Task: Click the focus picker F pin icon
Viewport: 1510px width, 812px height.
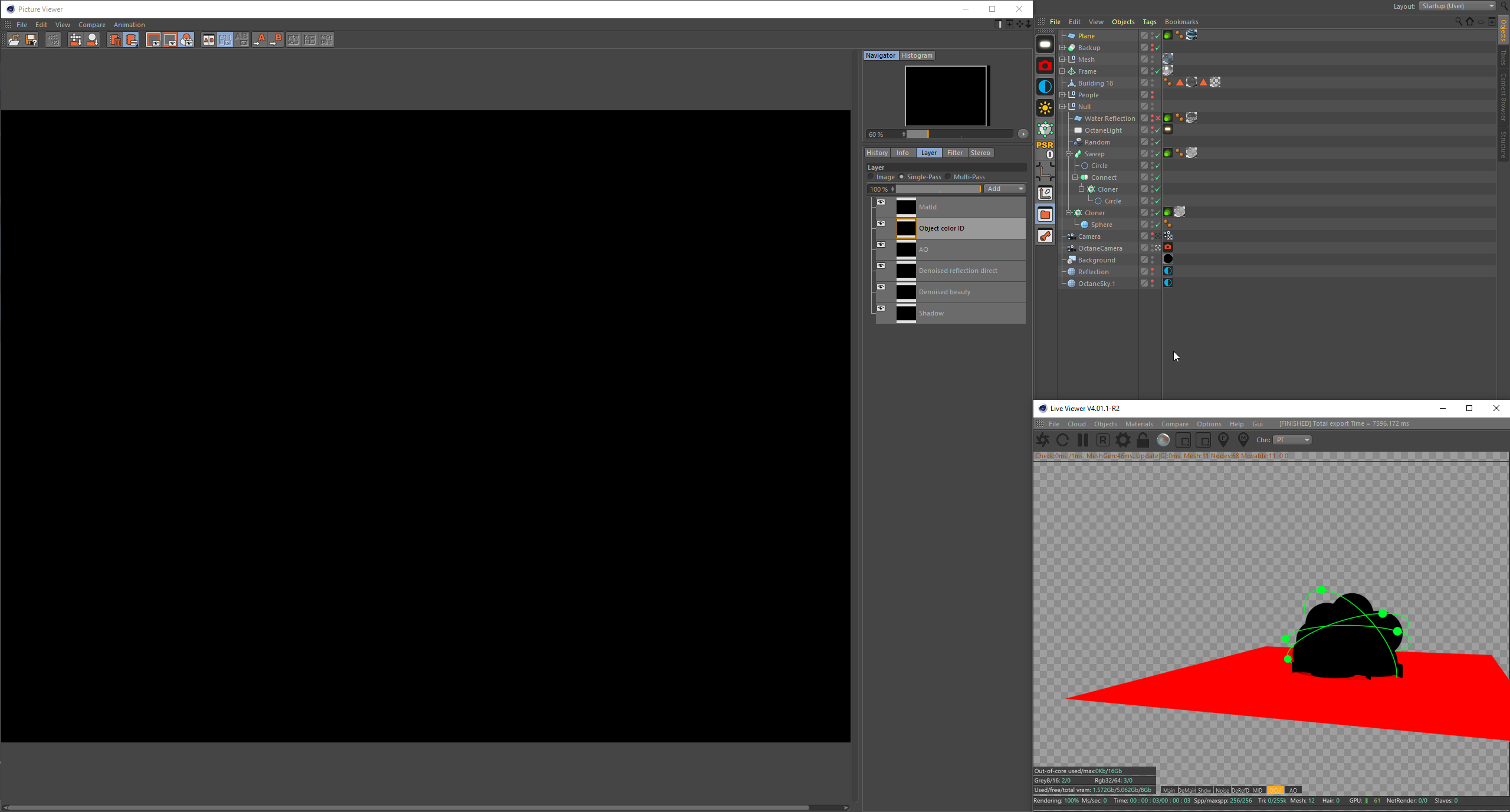Action: tap(1223, 440)
